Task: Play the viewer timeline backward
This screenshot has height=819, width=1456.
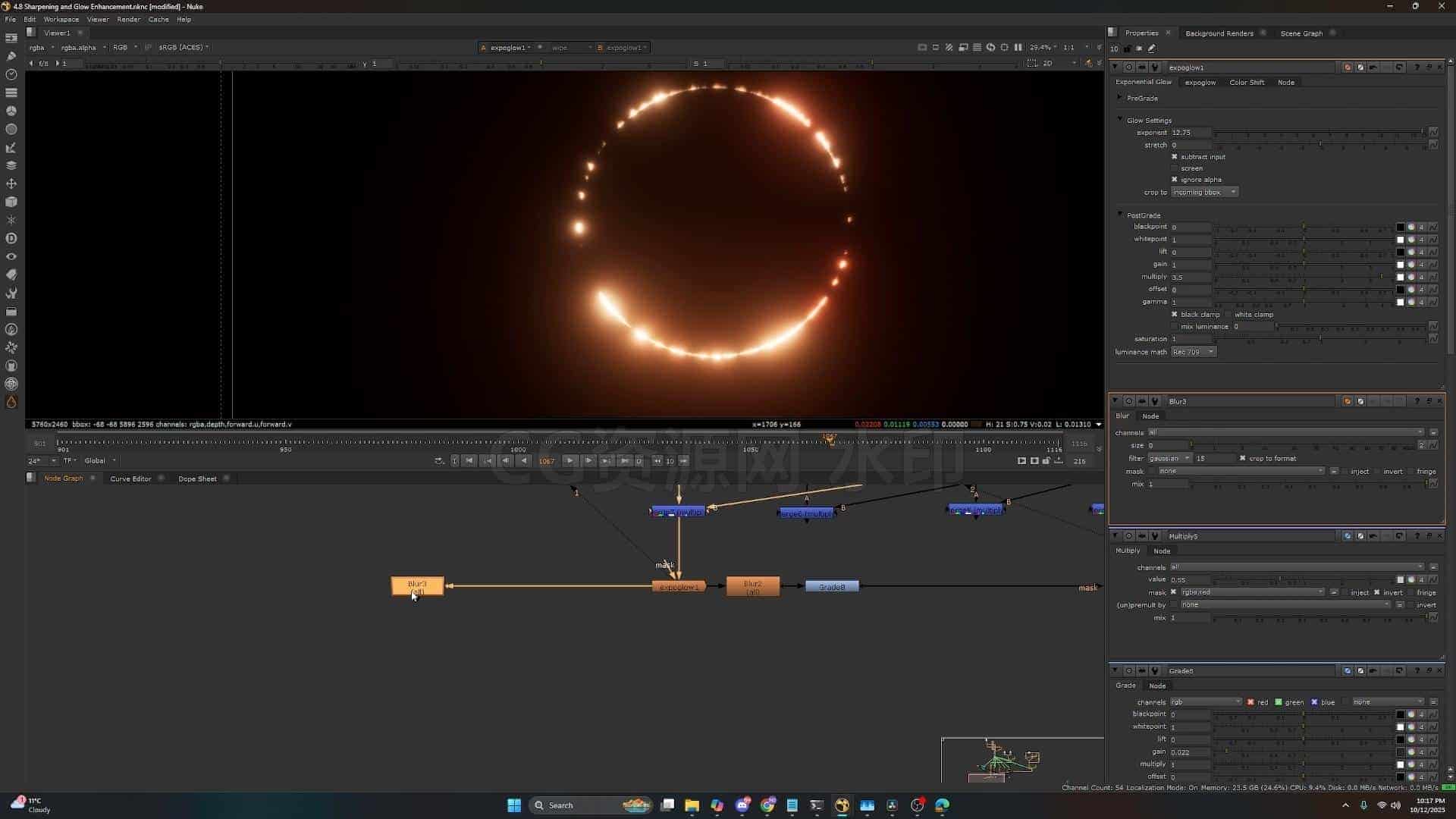Action: coord(524,460)
